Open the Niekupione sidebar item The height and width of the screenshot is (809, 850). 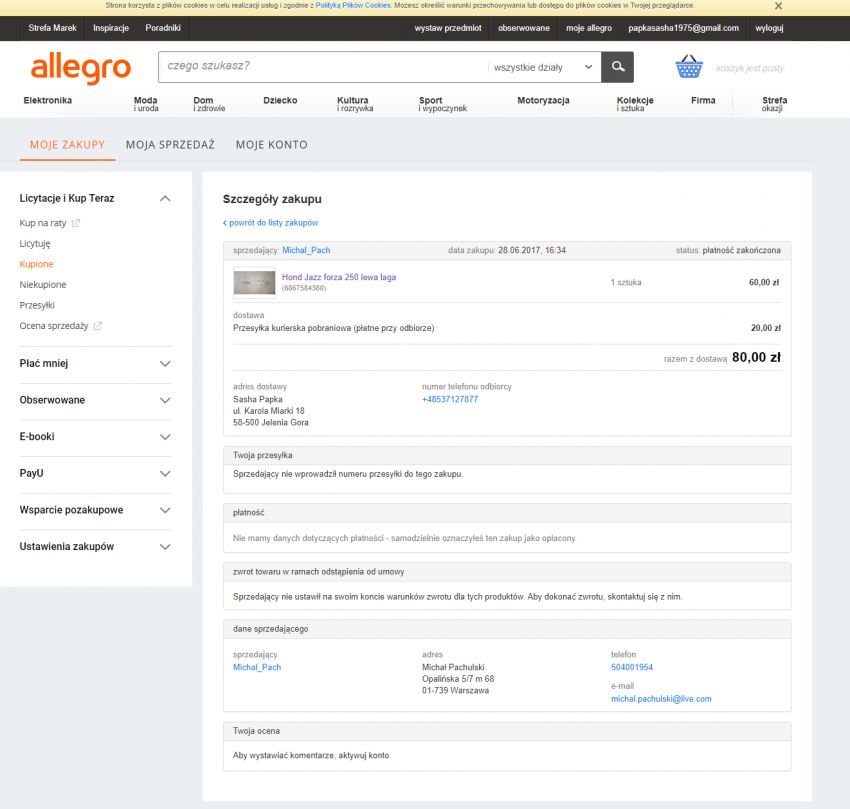(x=43, y=285)
